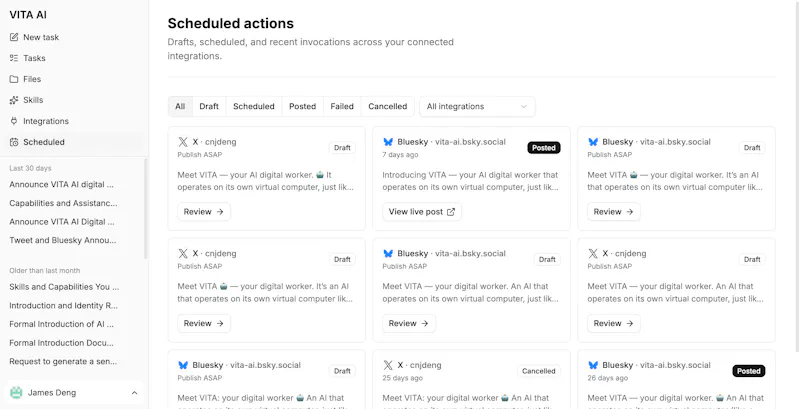The height and width of the screenshot is (409, 800).
Task: Review second-row X draft with emoji
Action: [x=204, y=323]
